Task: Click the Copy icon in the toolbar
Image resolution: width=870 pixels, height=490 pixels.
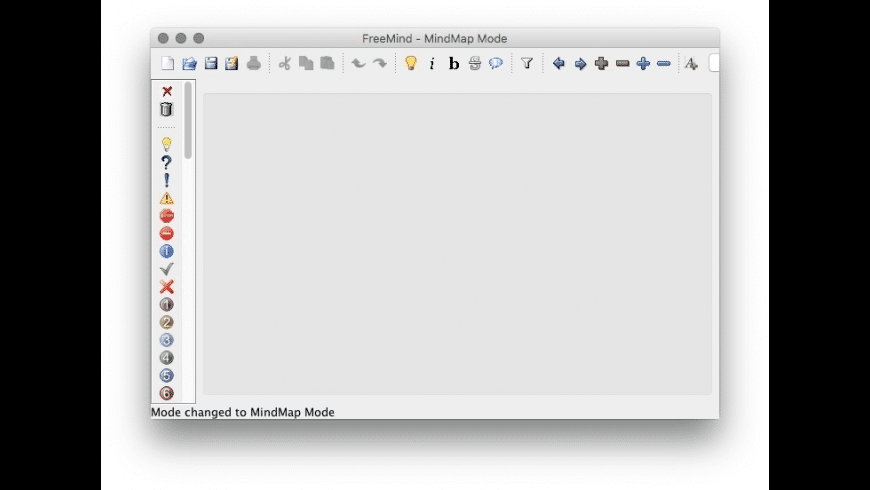Action: tap(306, 63)
